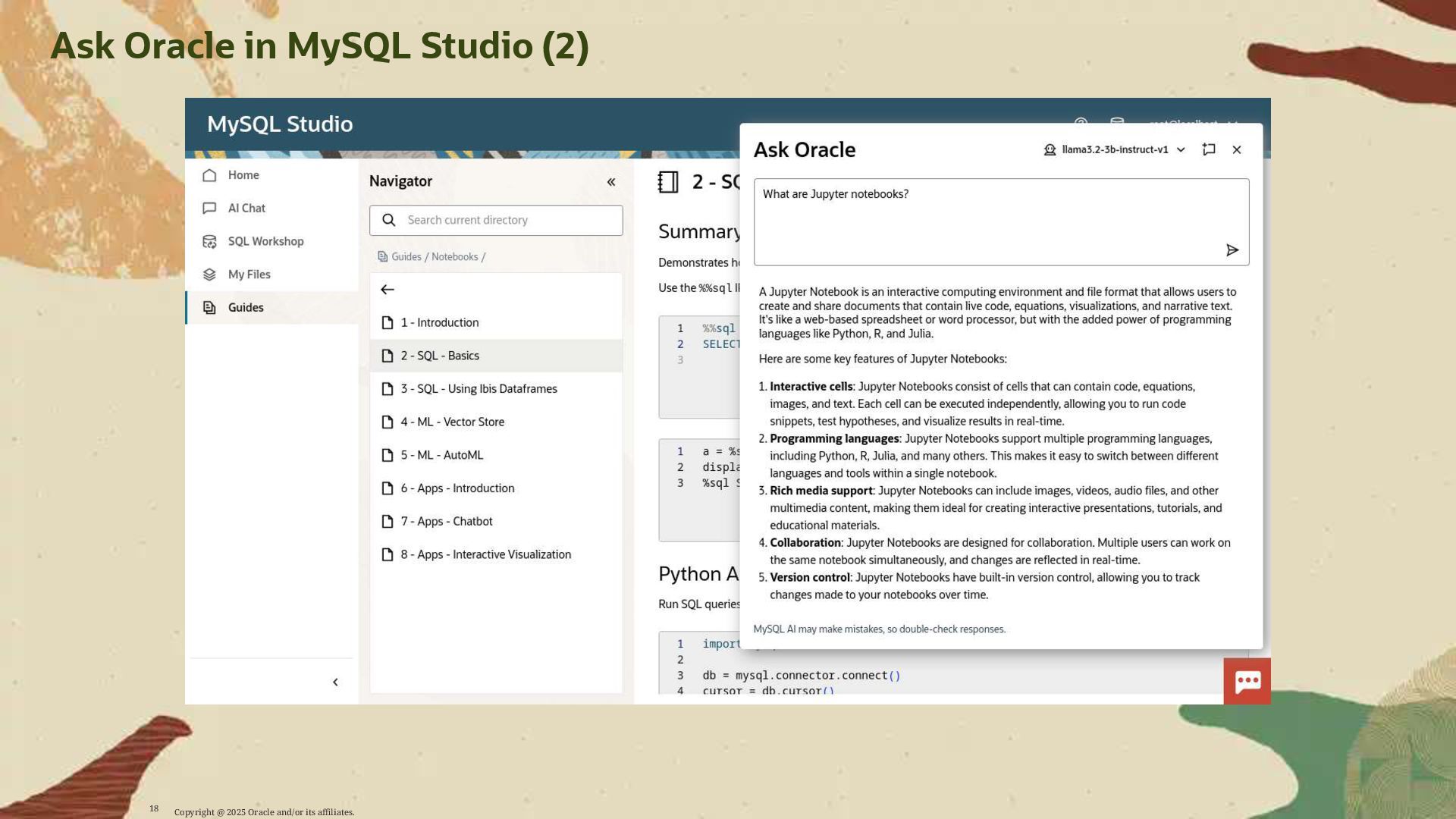
Task: Click the search magnifier icon in Navigator
Action: tap(389, 220)
